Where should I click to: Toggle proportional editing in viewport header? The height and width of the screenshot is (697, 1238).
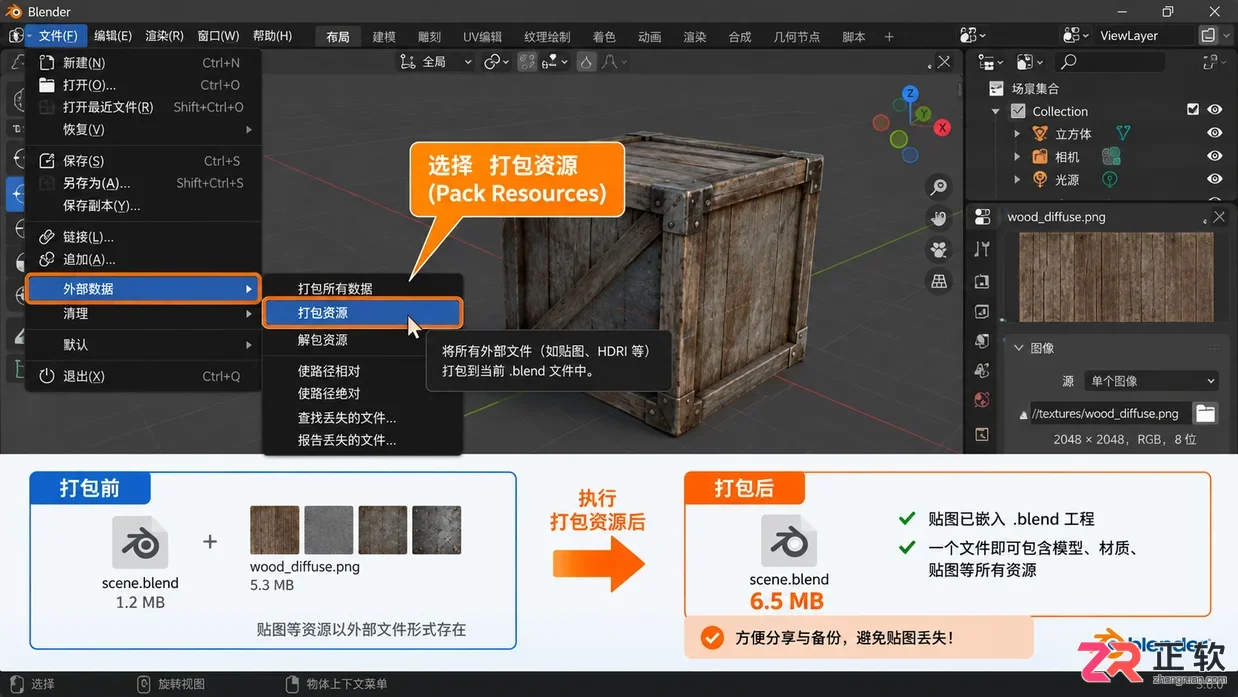[586, 62]
